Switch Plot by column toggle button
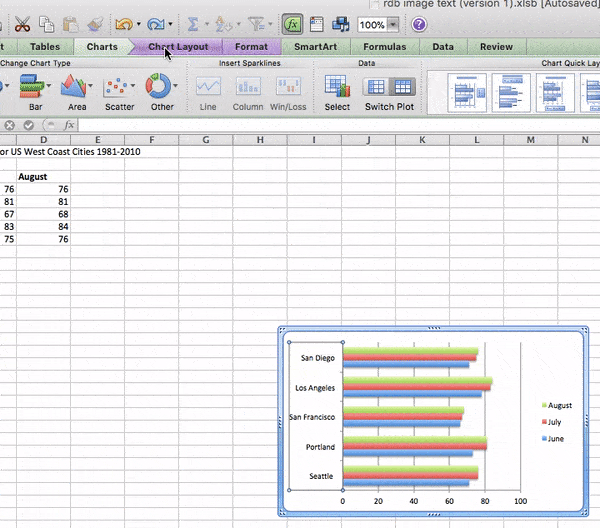600x528 pixels. (x=402, y=88)
